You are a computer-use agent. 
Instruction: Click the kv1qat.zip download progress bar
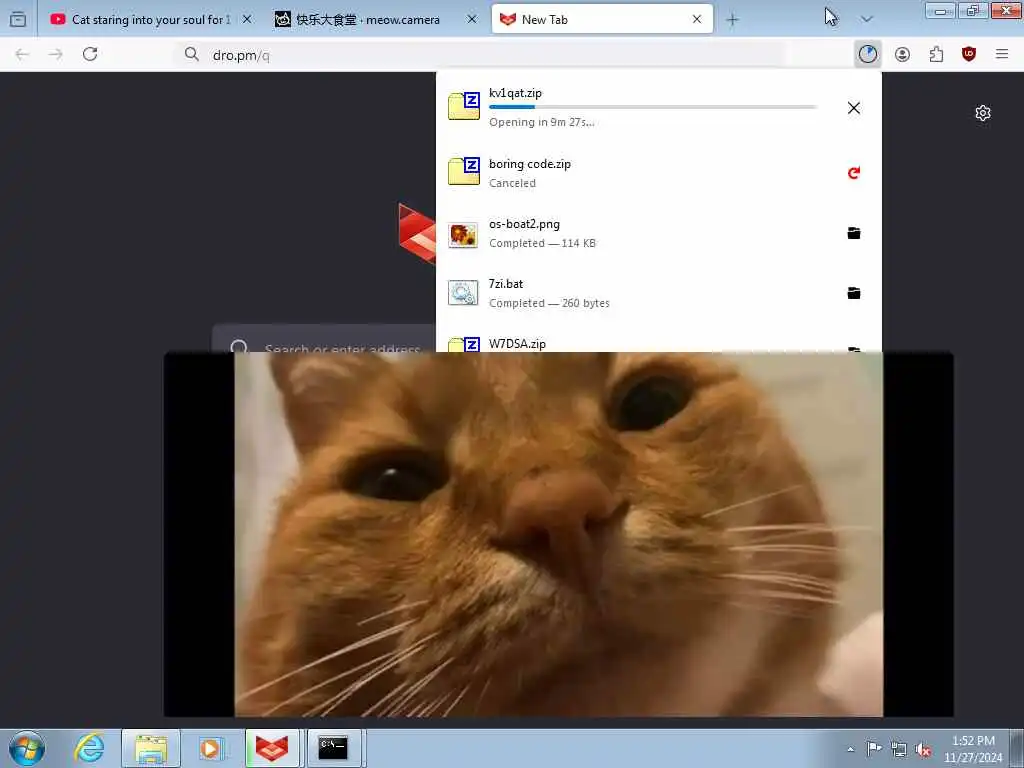(x=652, y=107)
